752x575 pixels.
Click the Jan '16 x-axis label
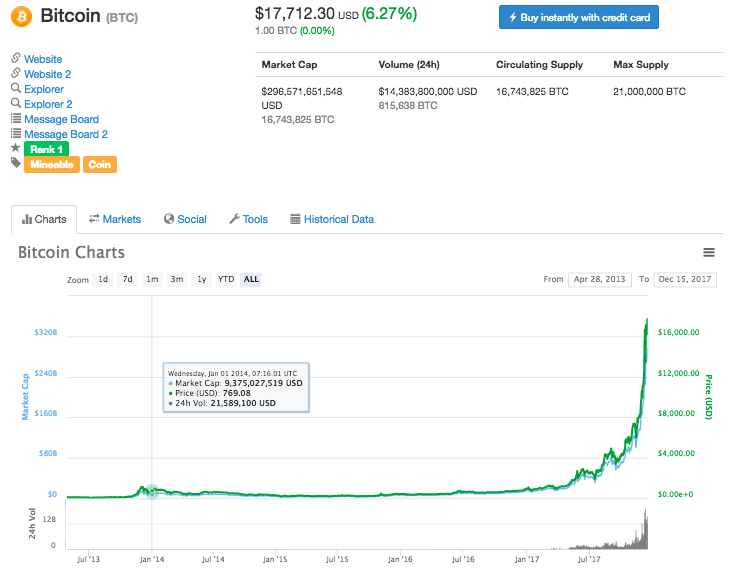tap(400, 559)
